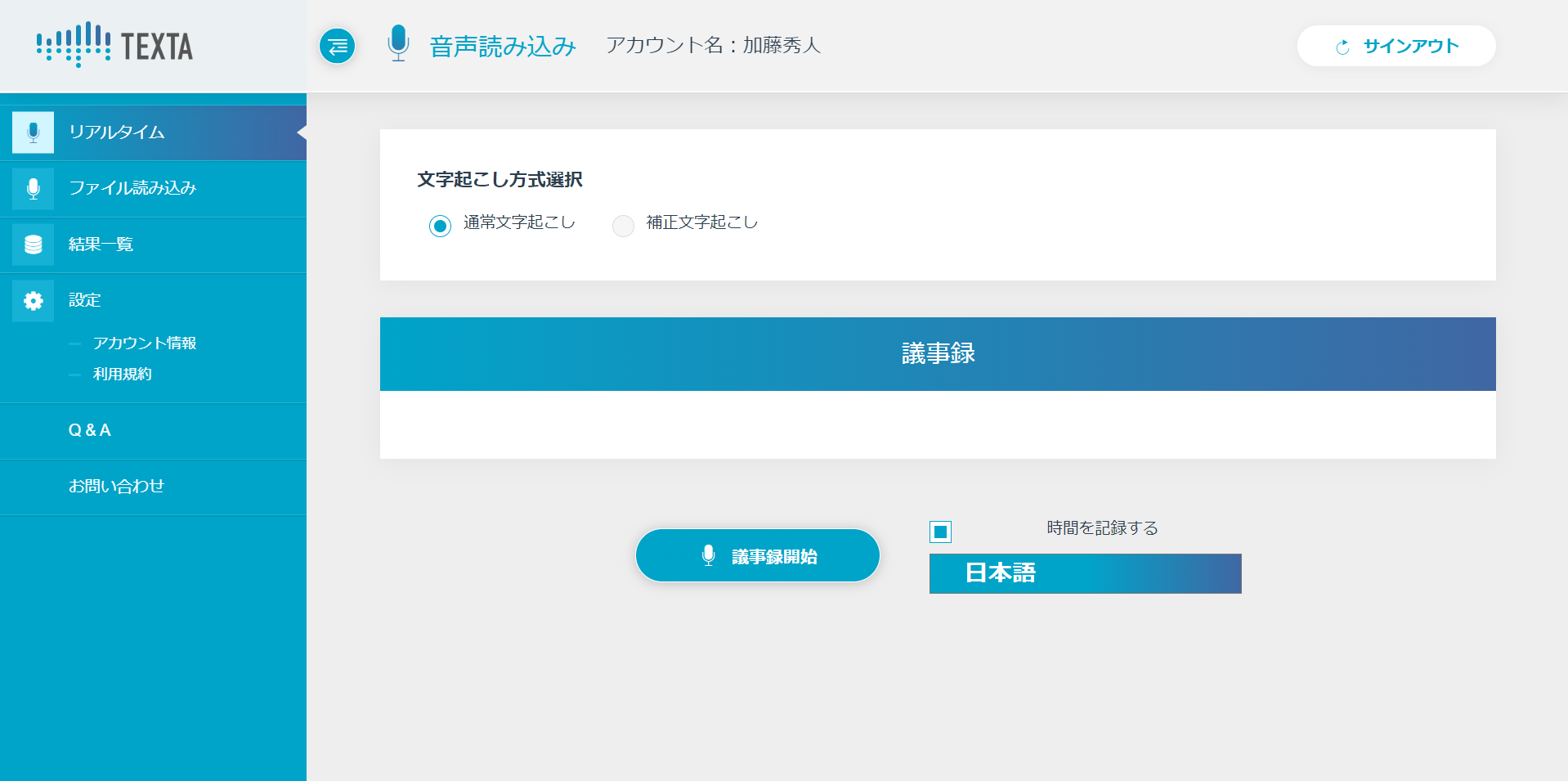Click the 議事録 header bar
The height and width of the screenshot is (781, 1568).
(x=938, y=354)
